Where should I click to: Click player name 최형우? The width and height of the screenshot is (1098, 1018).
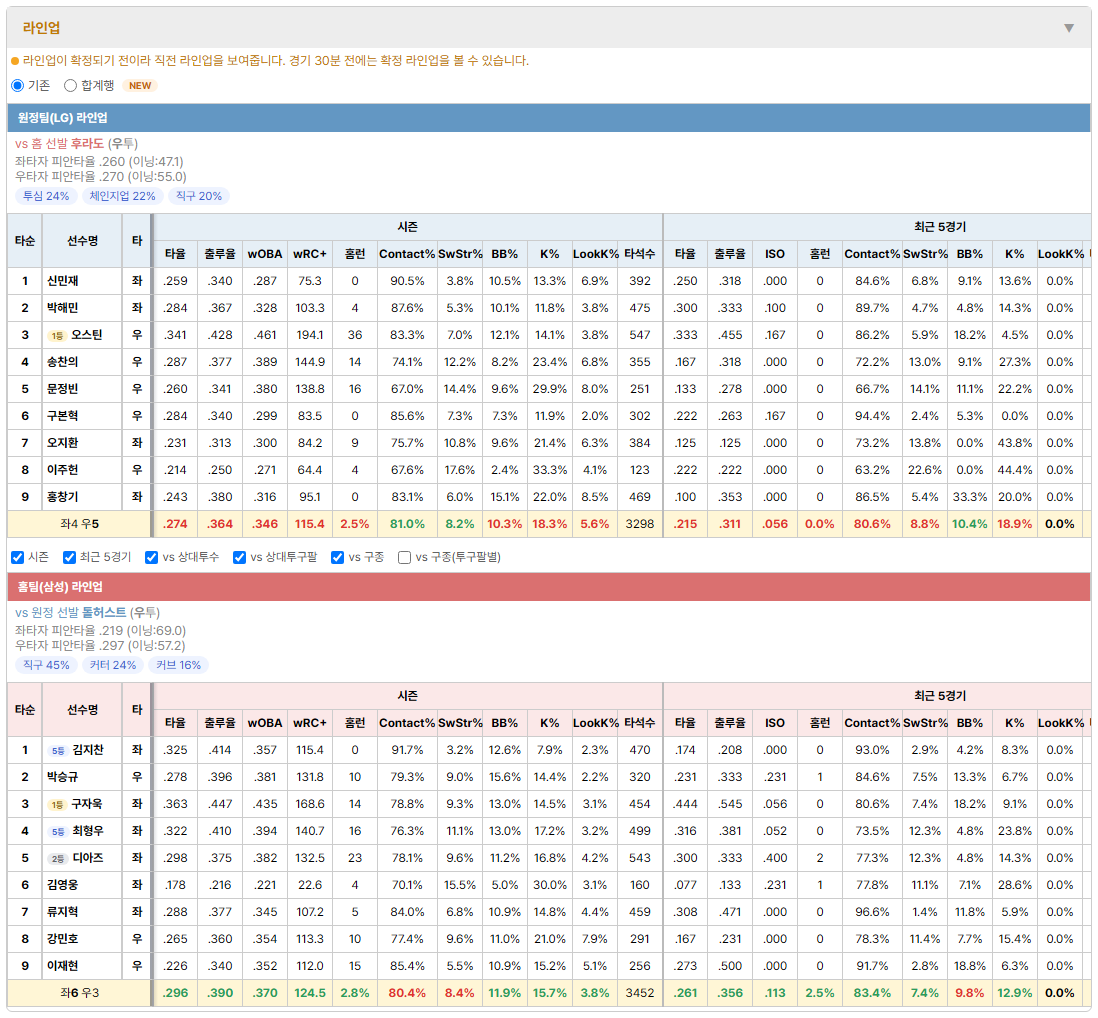(x=88, y=831)
